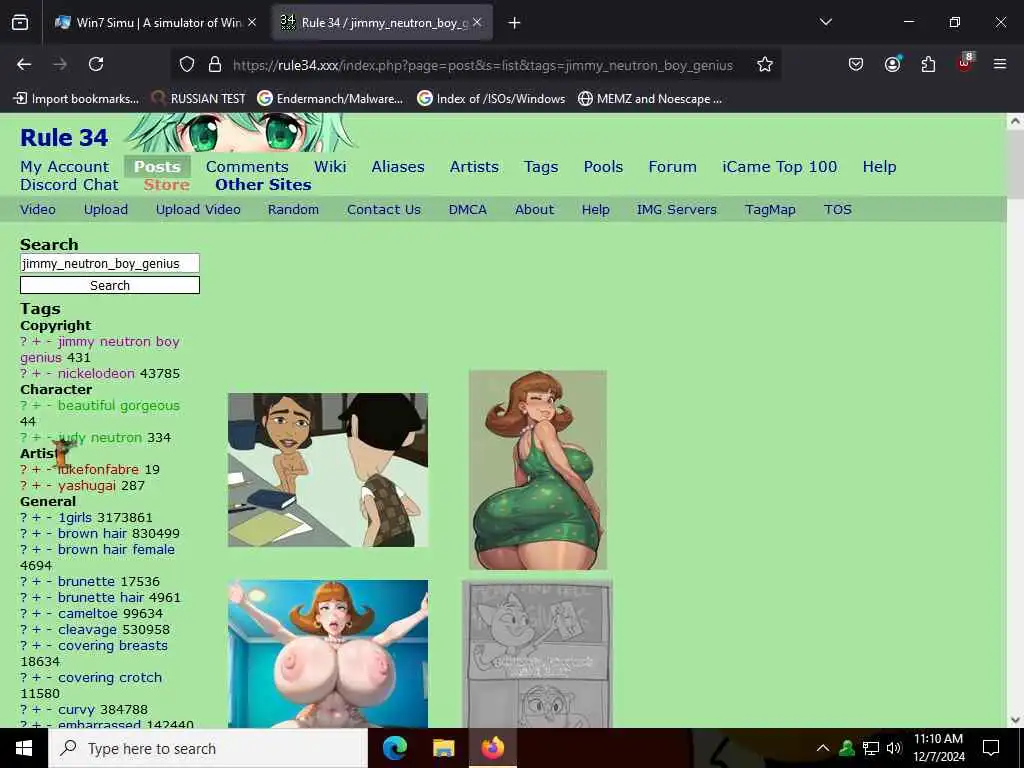Open the Windows Start button

[24, 748]
